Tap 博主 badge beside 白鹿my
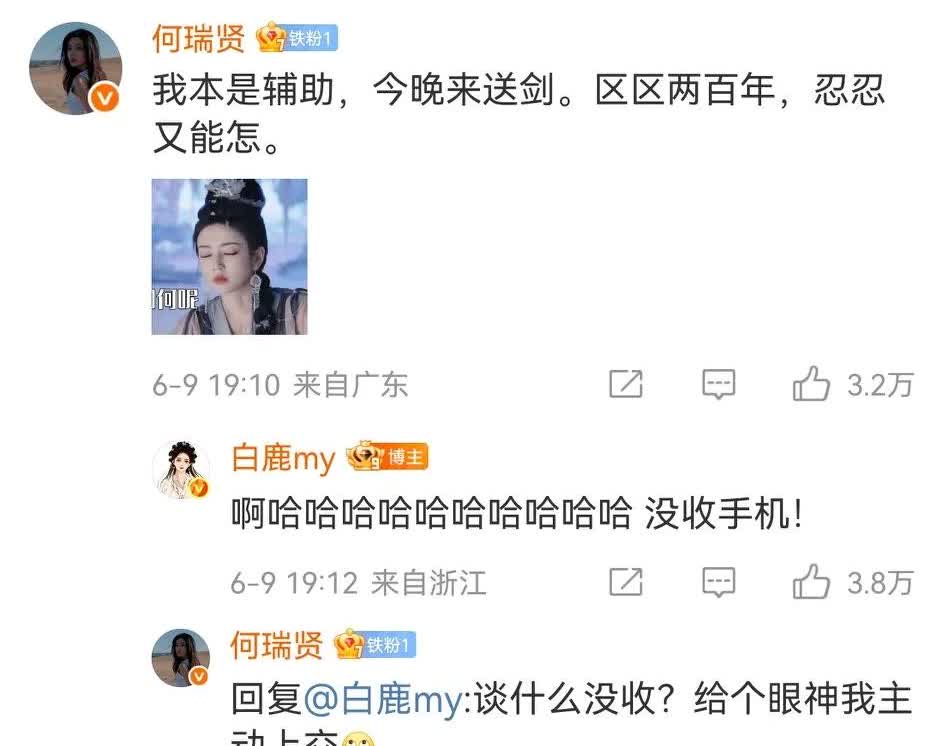The height and width of the screenshot is (746, 944). click(x=387, y=457)
